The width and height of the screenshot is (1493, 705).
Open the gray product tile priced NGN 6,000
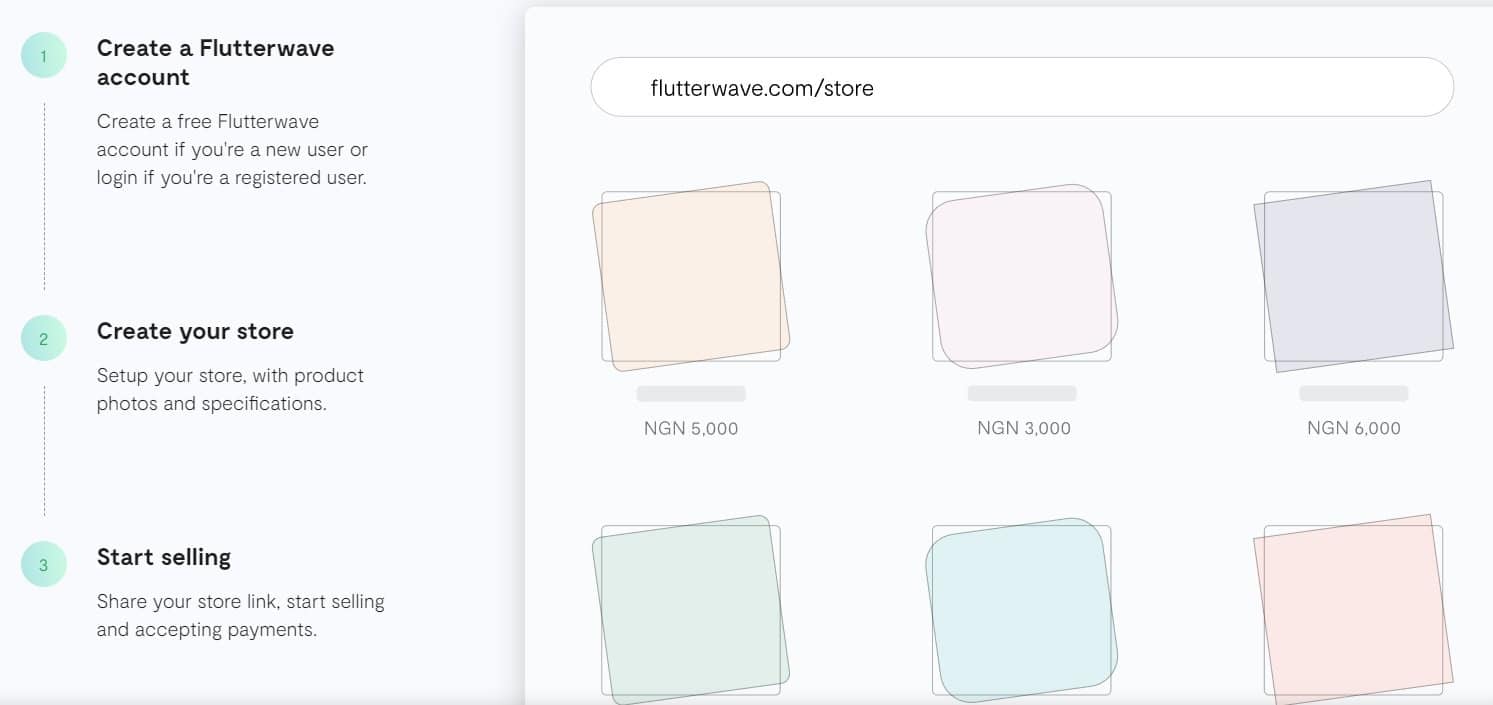(x=1353, y=276)
